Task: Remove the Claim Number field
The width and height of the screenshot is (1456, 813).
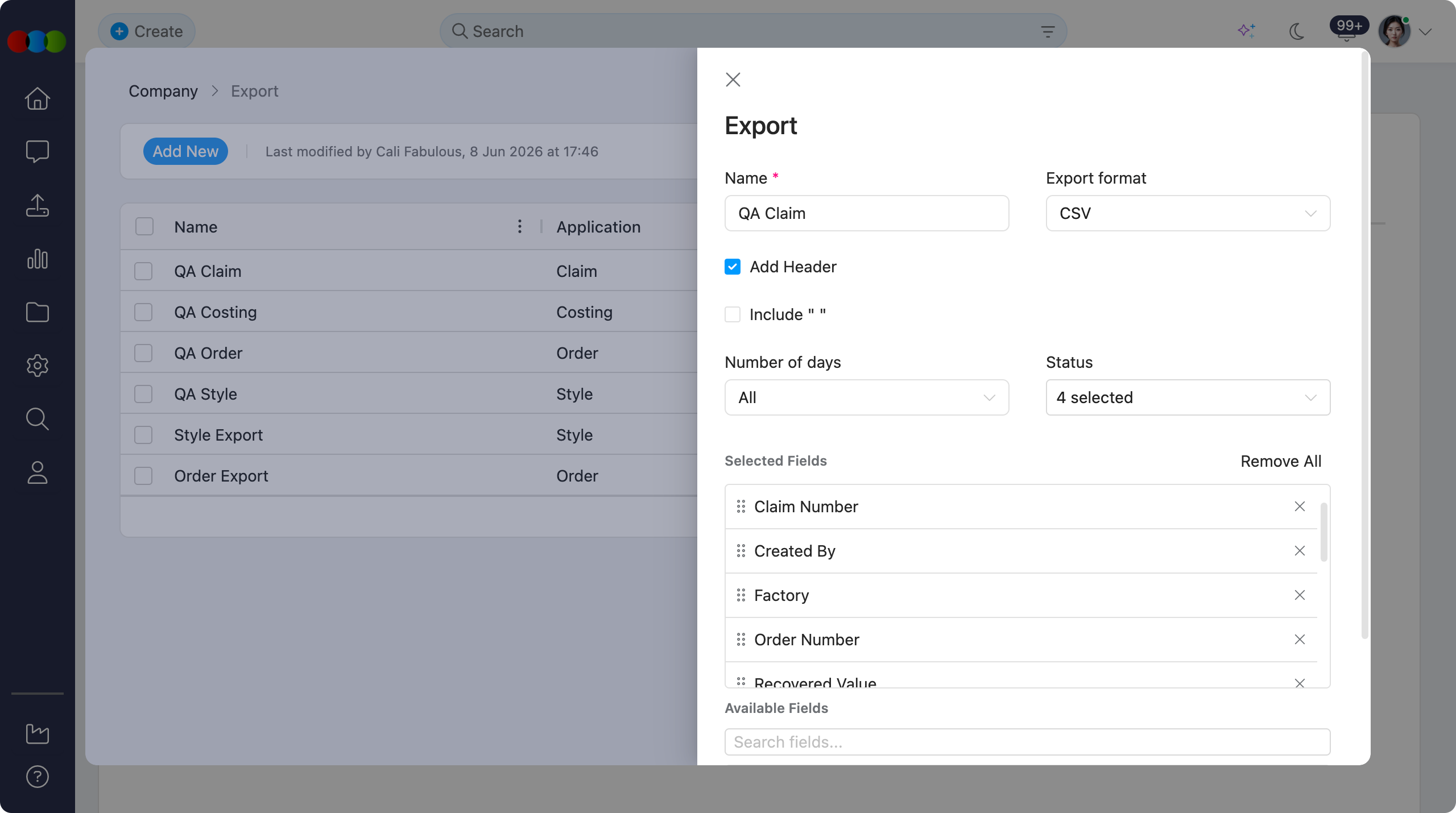Action: [1300, 506]
